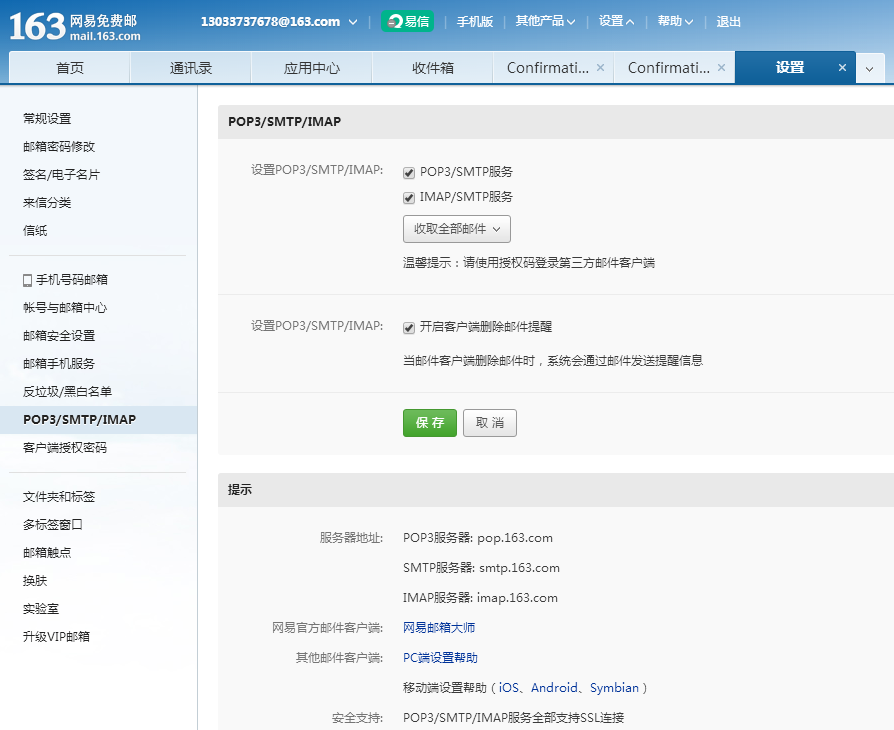894x730 pixels.
Task: Open the 其他产品 dropdown
Action: [545, 20]
